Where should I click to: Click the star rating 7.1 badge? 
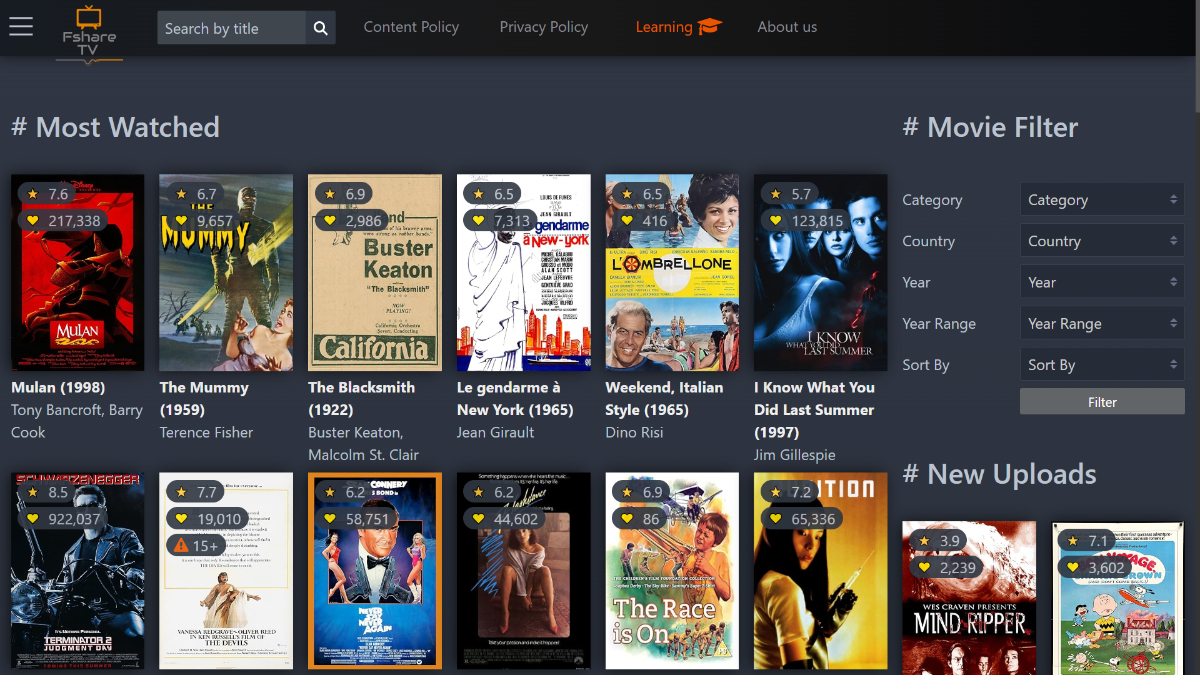1089,541
